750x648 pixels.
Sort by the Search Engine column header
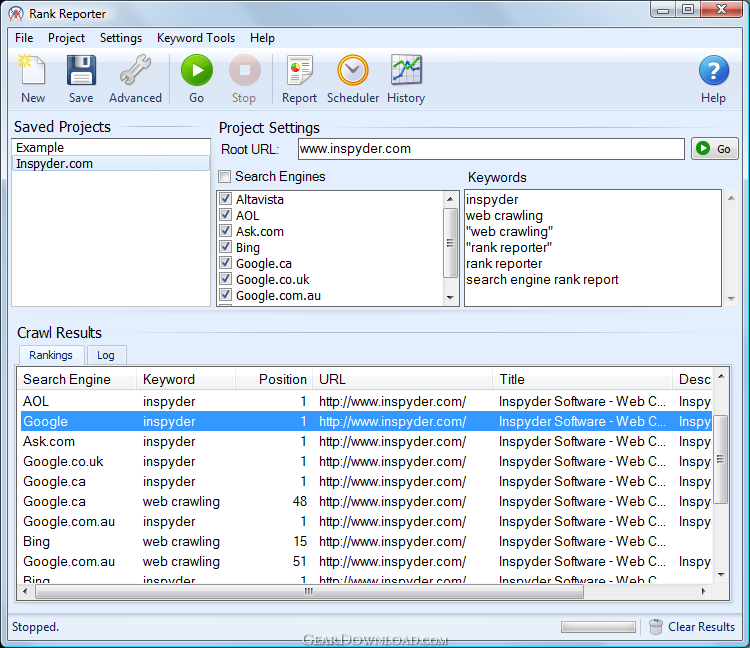(77, 379)
